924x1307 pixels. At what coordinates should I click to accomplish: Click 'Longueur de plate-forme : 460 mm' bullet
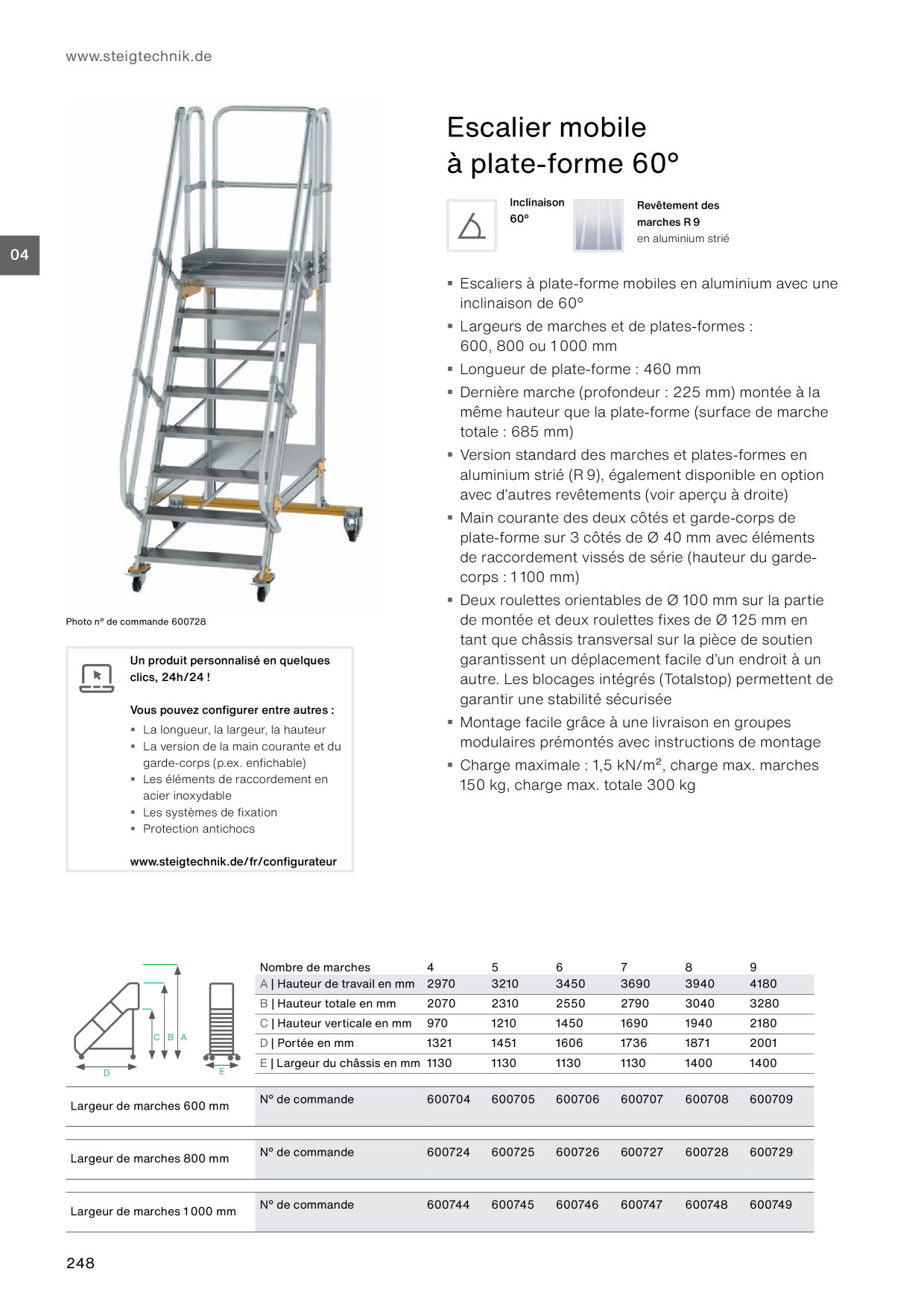(580, 369)
